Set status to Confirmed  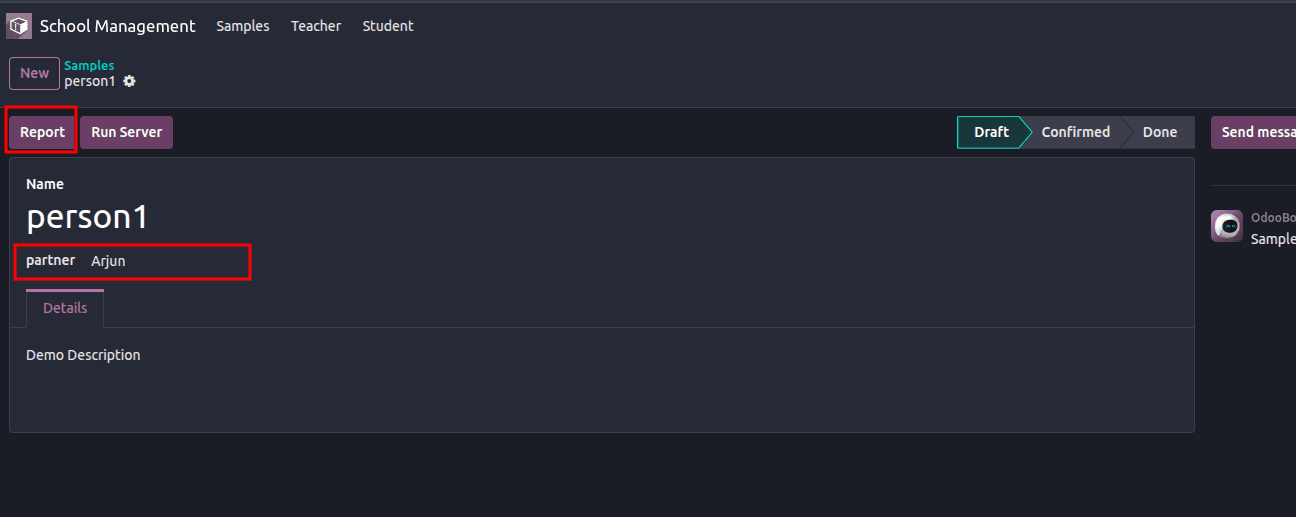(1075, 132)
